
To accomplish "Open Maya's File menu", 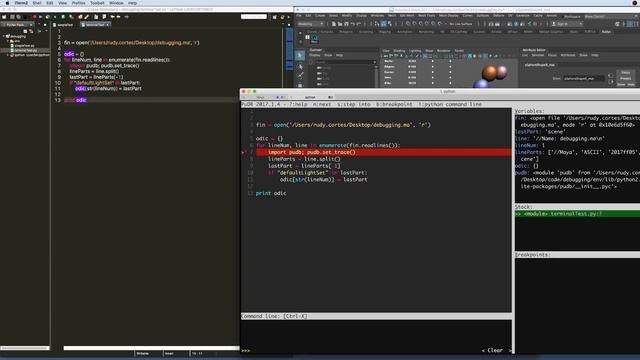I will coord(299,16).
